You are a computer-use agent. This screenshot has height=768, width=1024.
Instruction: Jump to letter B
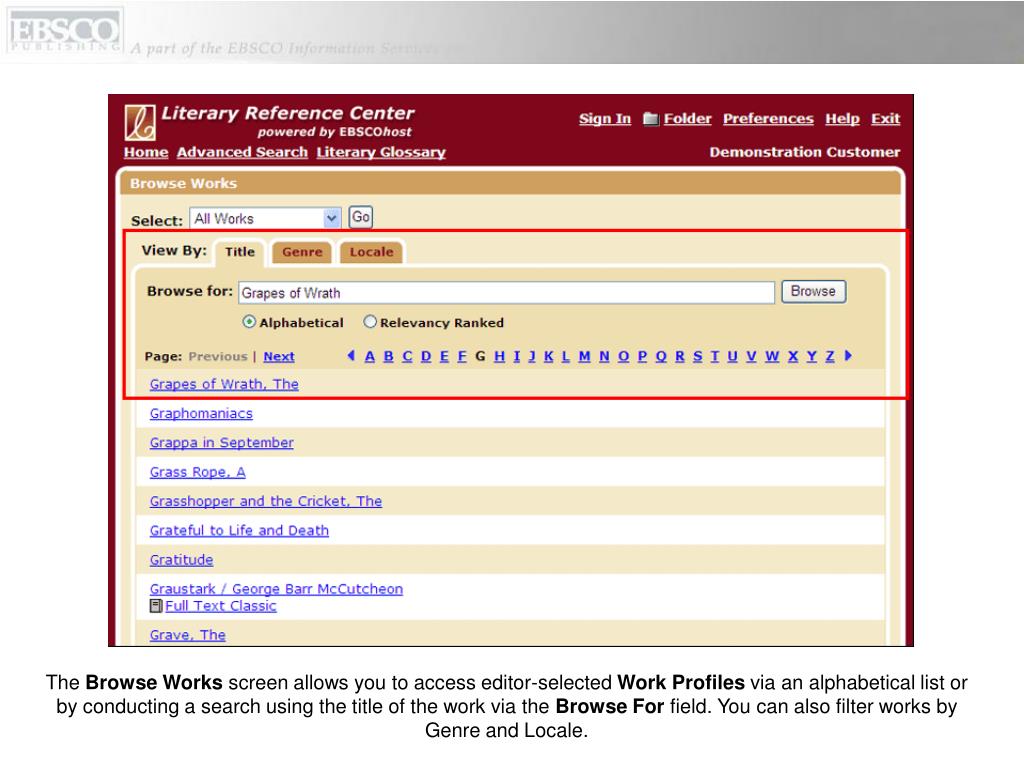coord(389,357)
